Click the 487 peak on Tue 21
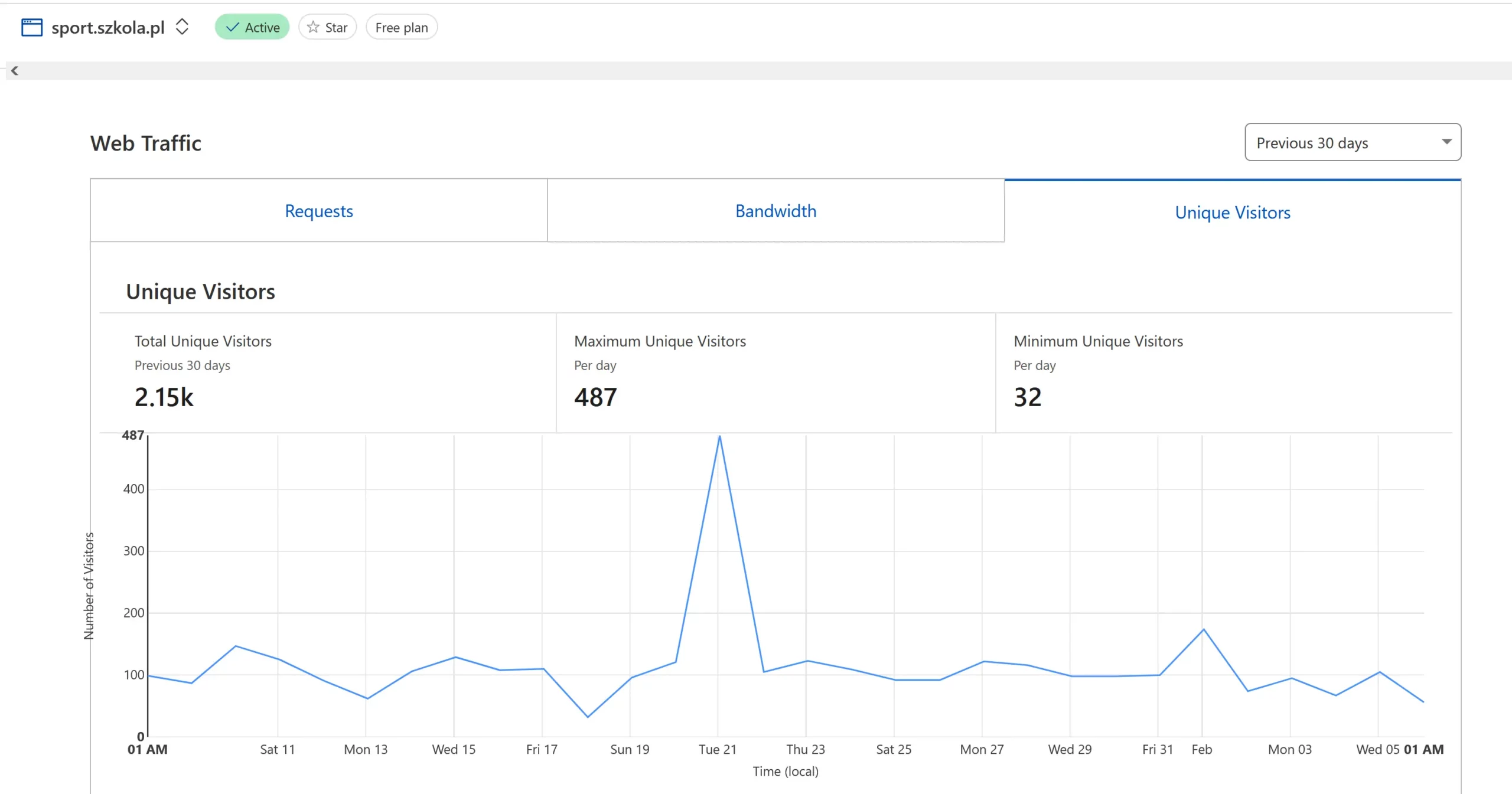 click(x=719, y=436)
